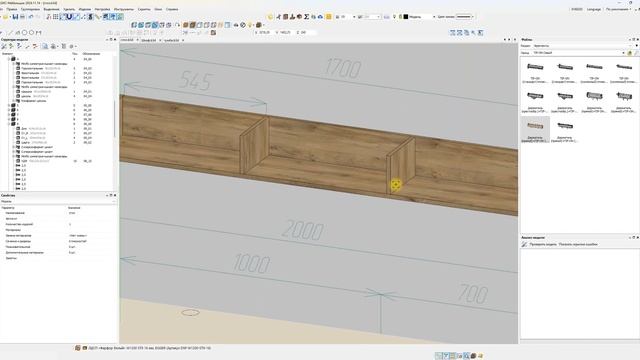The image size is (640, 360).
Task: Open the Выделение menu
Action: [51, 9]
